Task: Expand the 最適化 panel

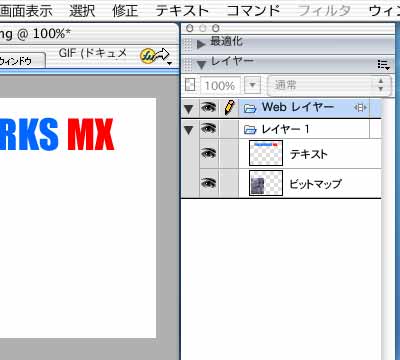Action: (x=201, y=44)
